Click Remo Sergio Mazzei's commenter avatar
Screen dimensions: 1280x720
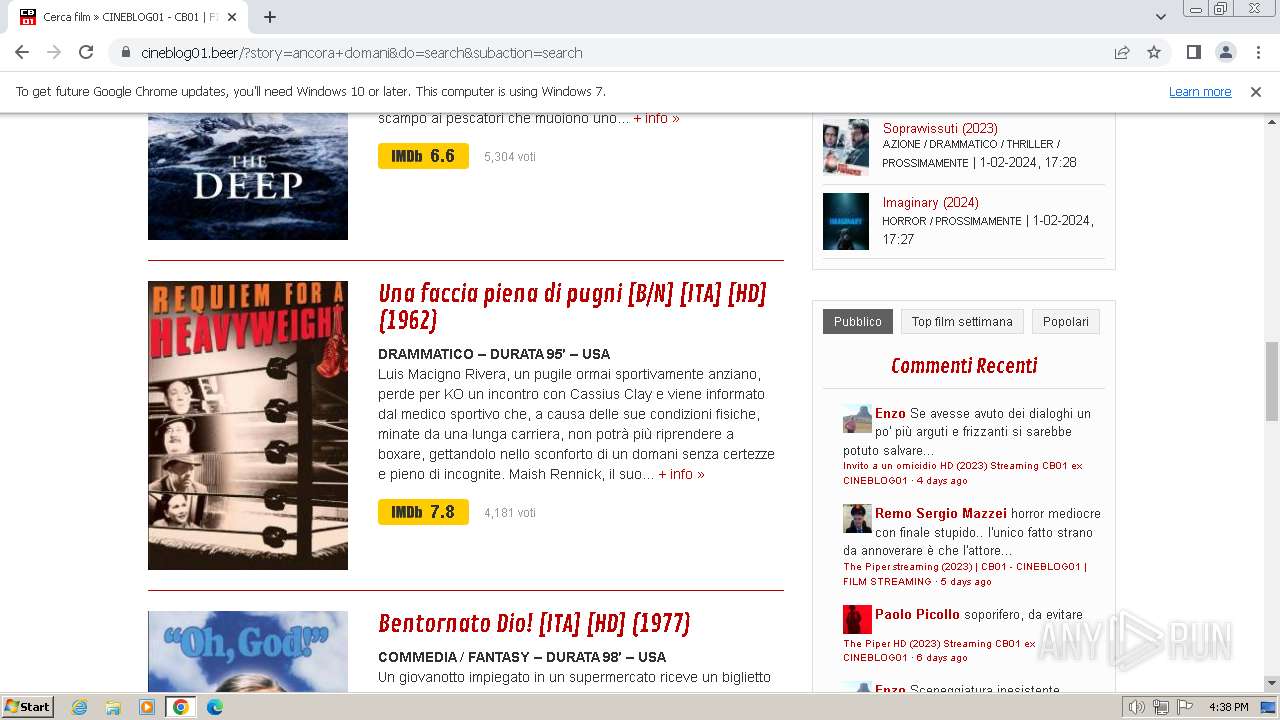click(857, 518)
